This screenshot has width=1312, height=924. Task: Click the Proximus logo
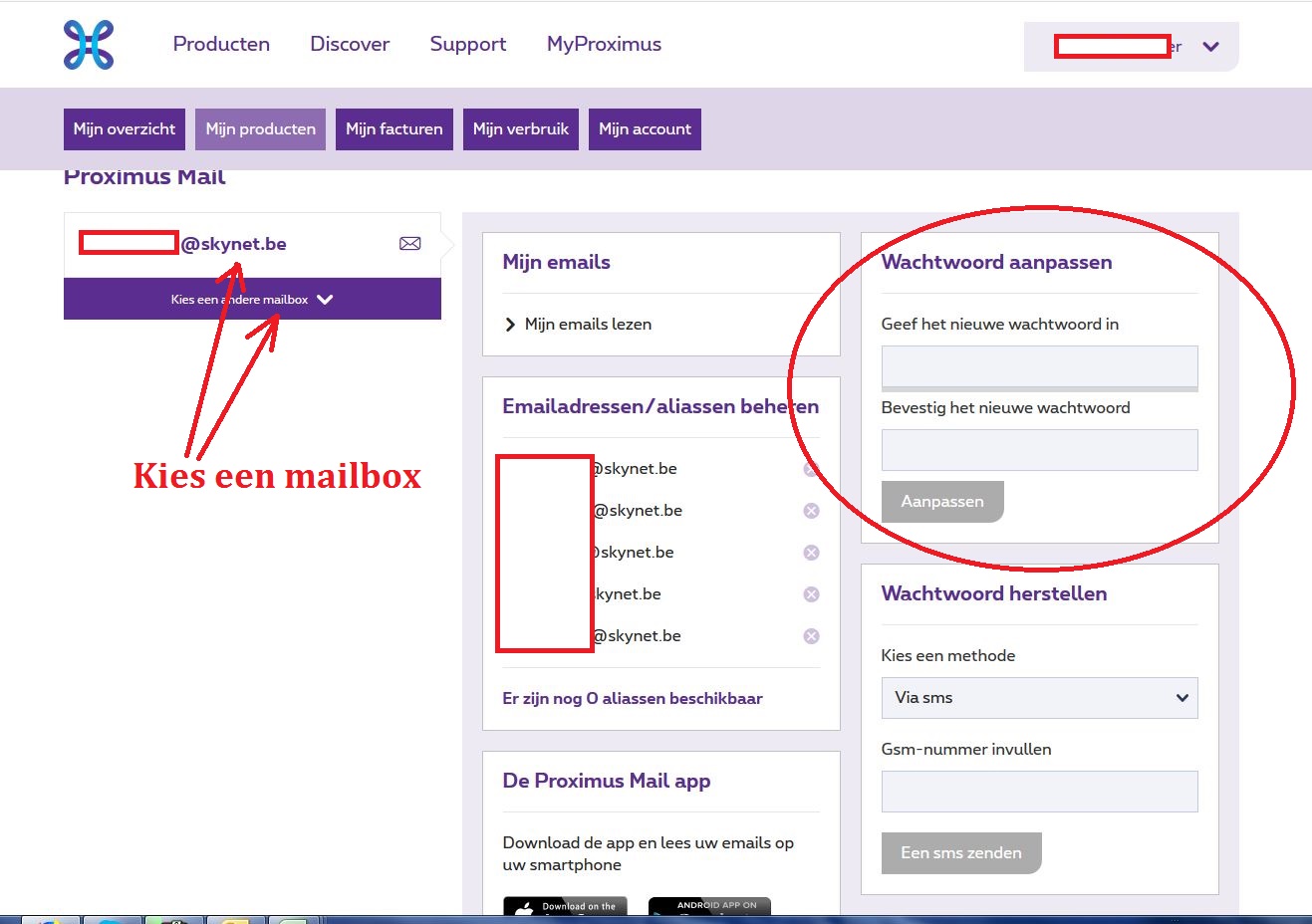(x=89, y=44)
